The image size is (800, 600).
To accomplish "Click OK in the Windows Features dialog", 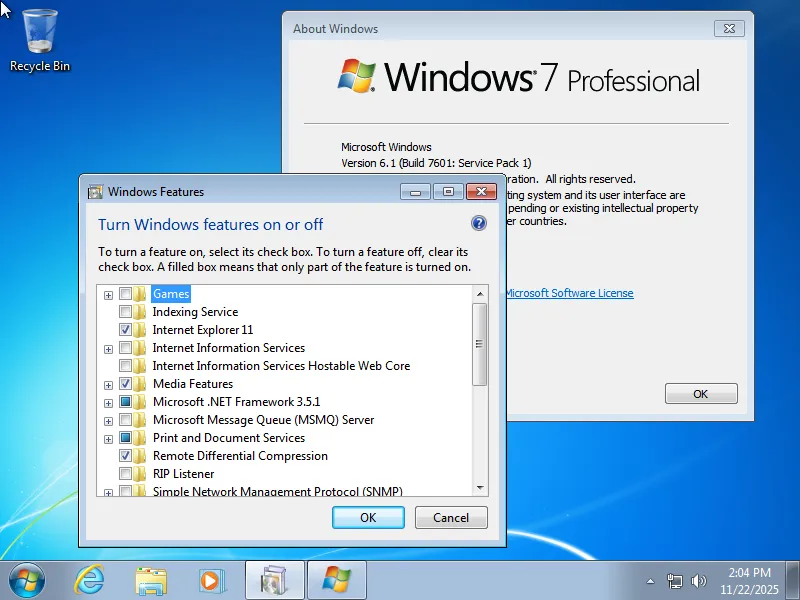I will pos(368,517).
